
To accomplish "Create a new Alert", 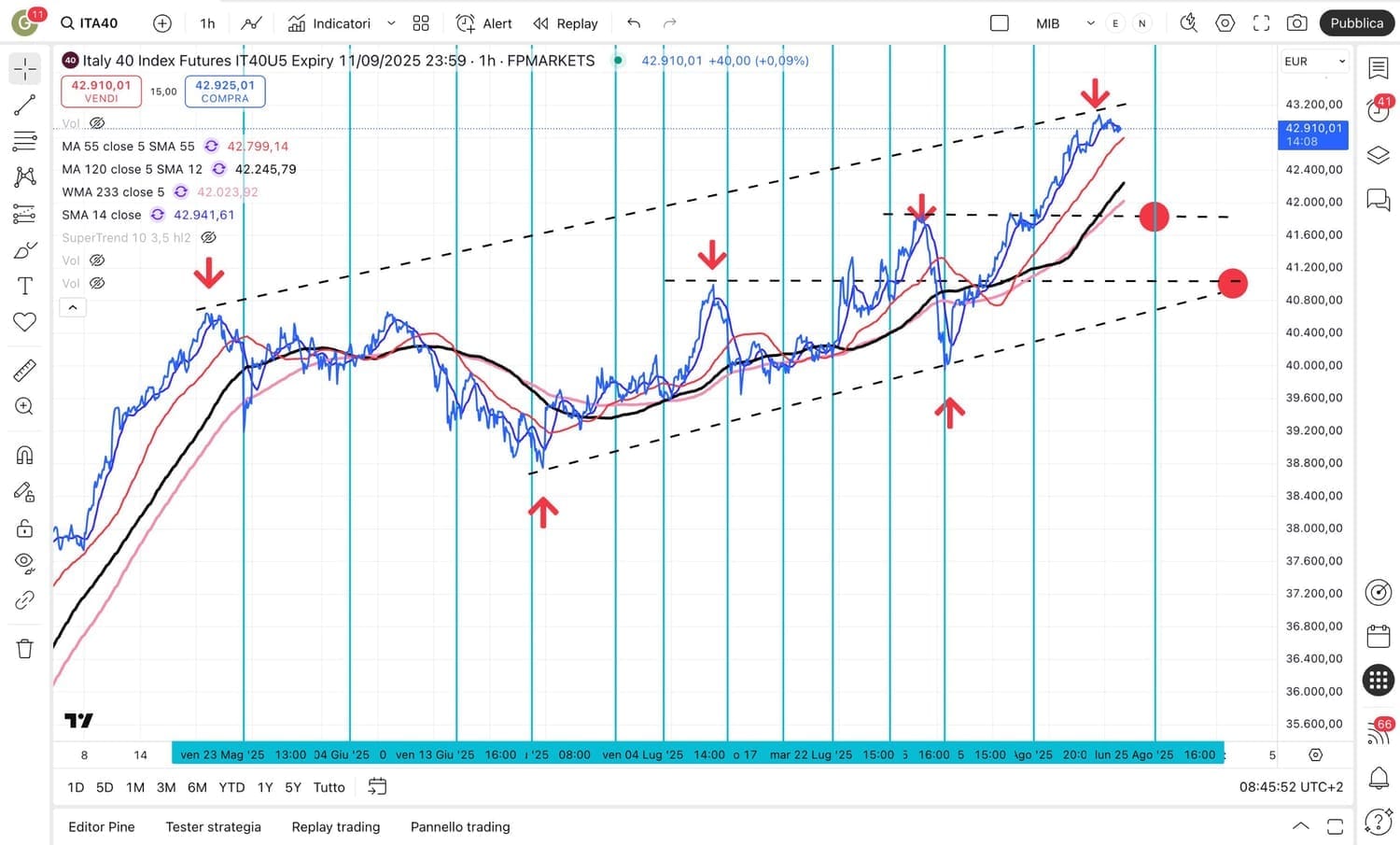I will click(x=483, y=23).
